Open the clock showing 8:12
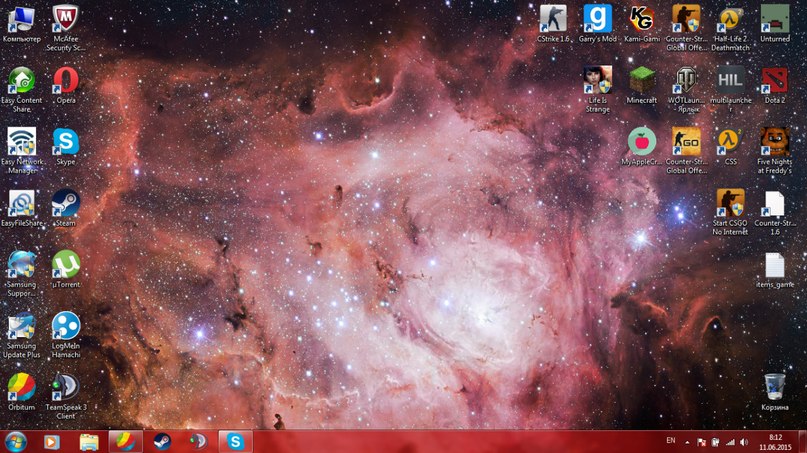 coord(775,442)
